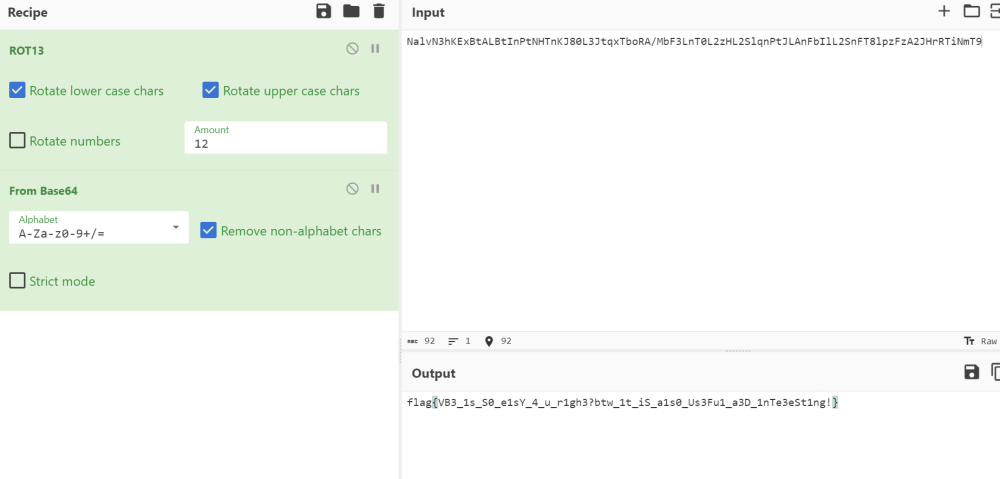Disable the ROT13 operation
Image resolution: width=1000 pixels, height=479 pixels.
tap(352, 49)
